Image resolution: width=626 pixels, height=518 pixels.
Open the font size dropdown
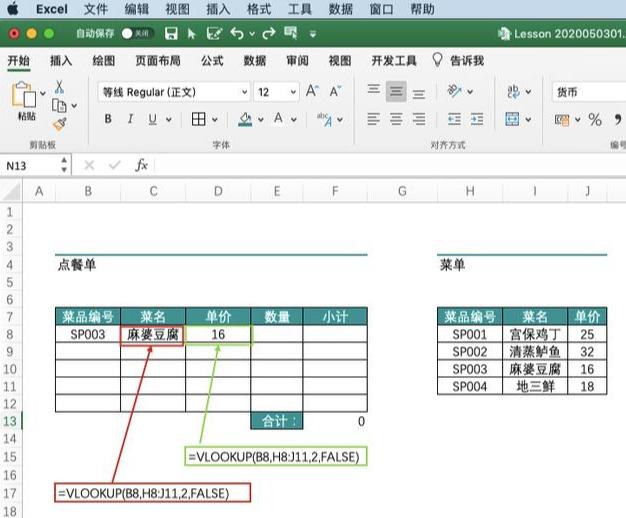[293, 92]
